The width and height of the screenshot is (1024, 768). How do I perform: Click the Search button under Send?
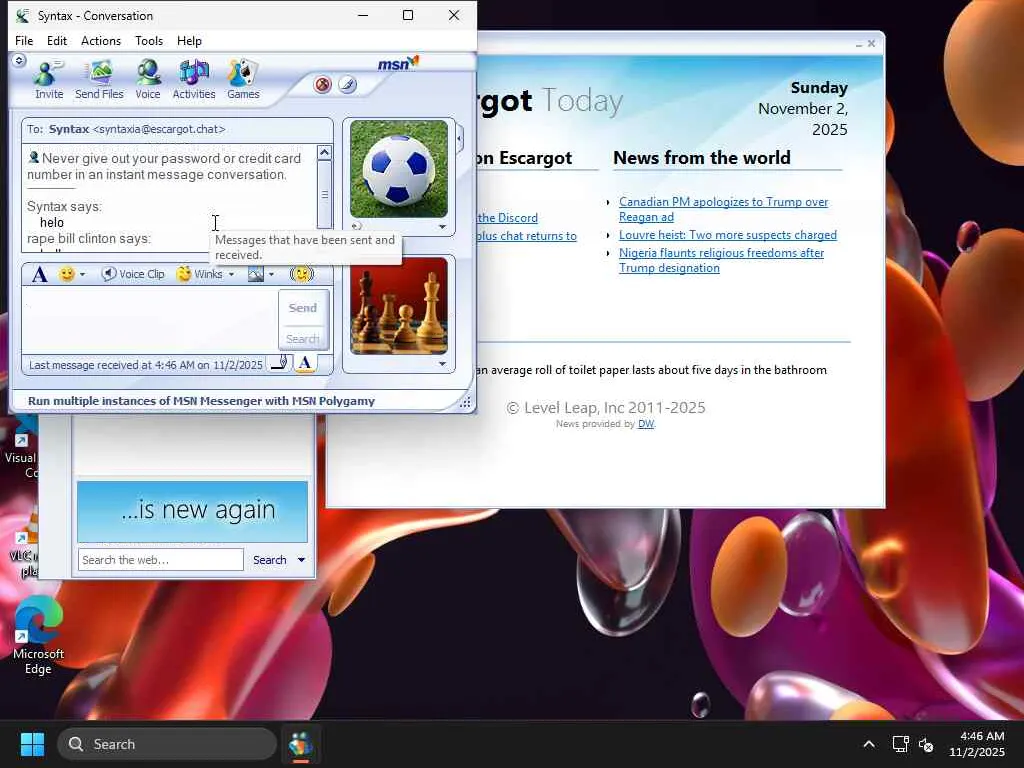[x=303, y=338]
